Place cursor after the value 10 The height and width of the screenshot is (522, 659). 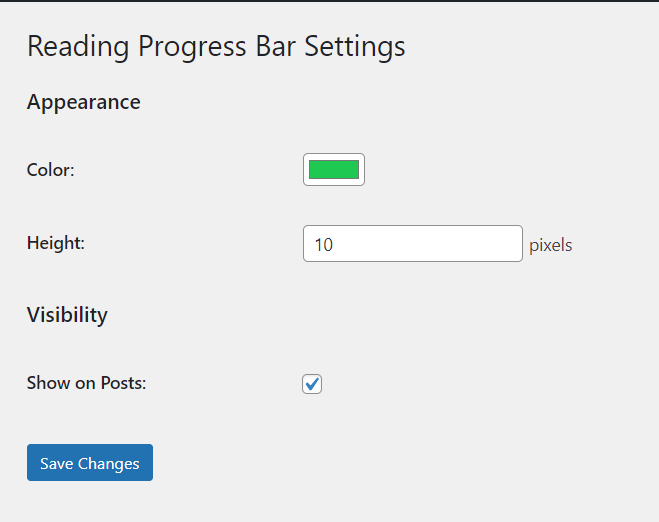(x=335, y=245)
